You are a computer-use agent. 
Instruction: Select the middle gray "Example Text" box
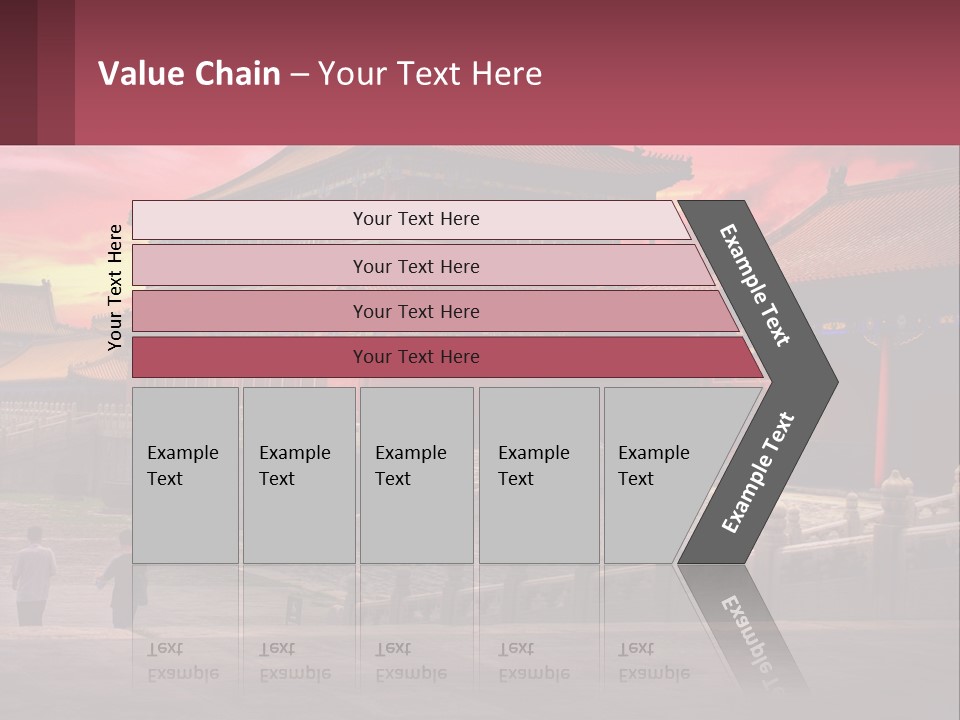[415, 475]
